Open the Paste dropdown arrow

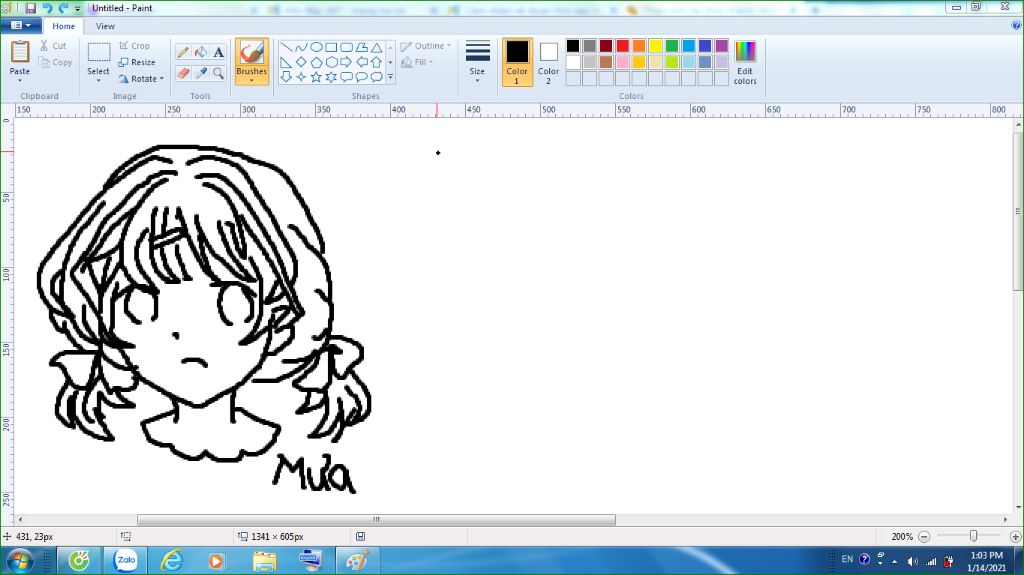20,80
